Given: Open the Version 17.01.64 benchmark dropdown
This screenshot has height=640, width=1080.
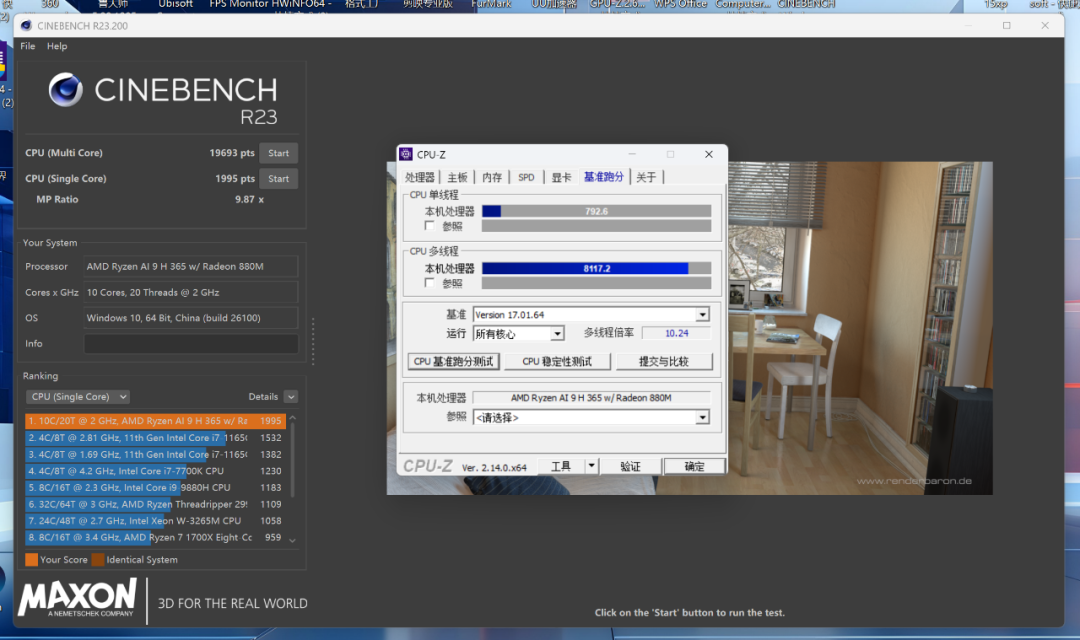Looking at the screenshot, I should [x=591, y=315].
